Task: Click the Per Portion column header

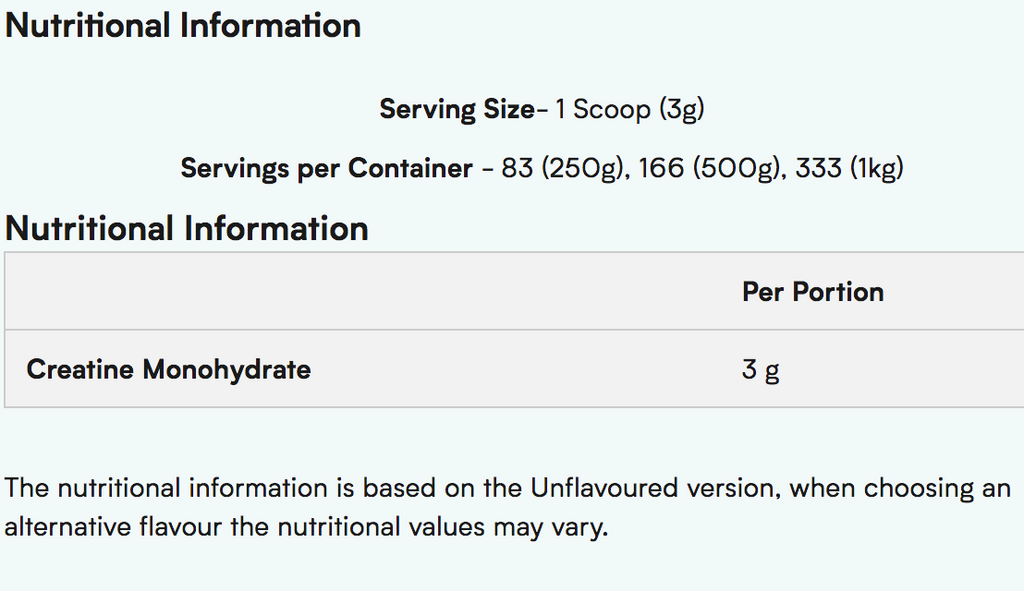Action: (x=813, y=292)
